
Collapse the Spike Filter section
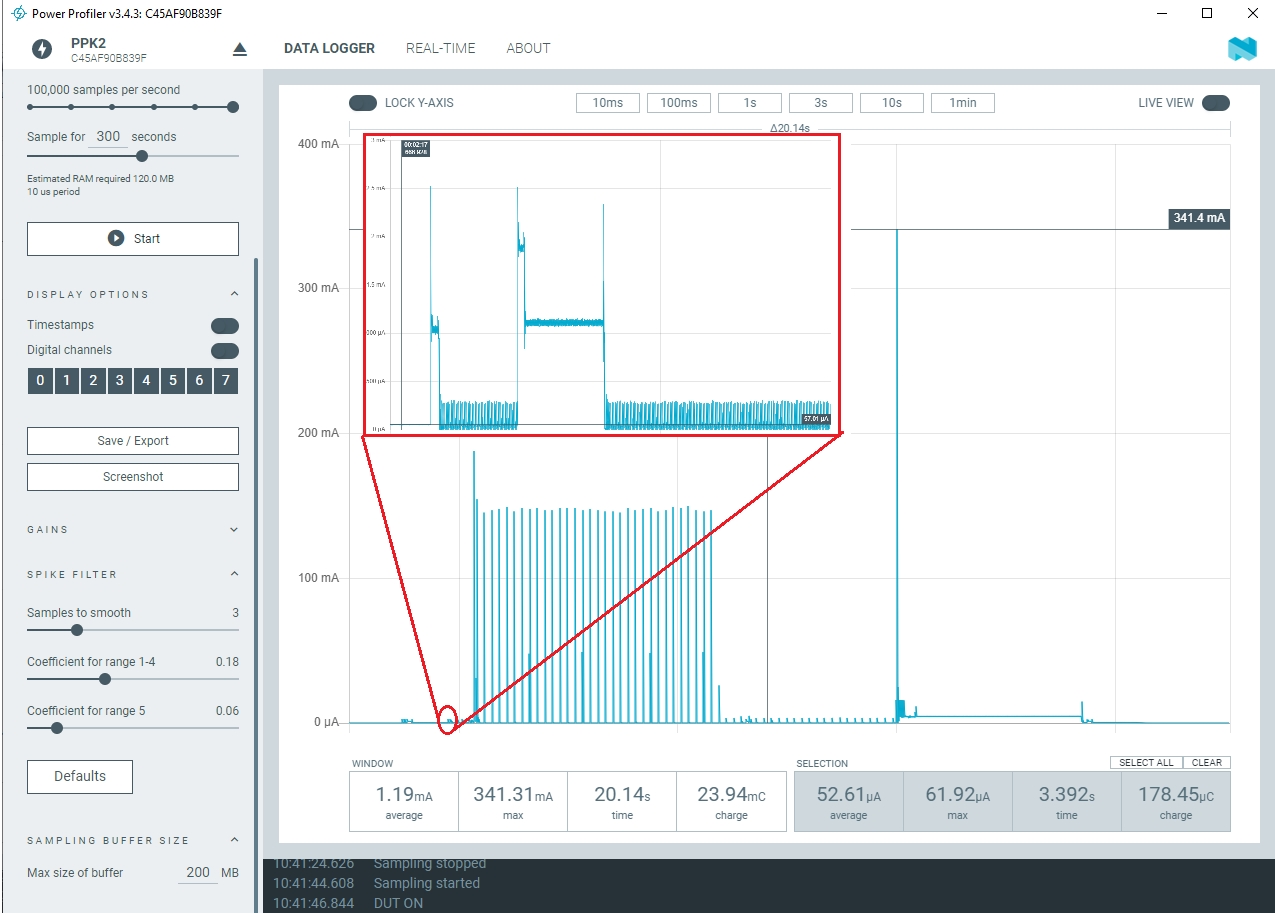click(x=234, y=574)
